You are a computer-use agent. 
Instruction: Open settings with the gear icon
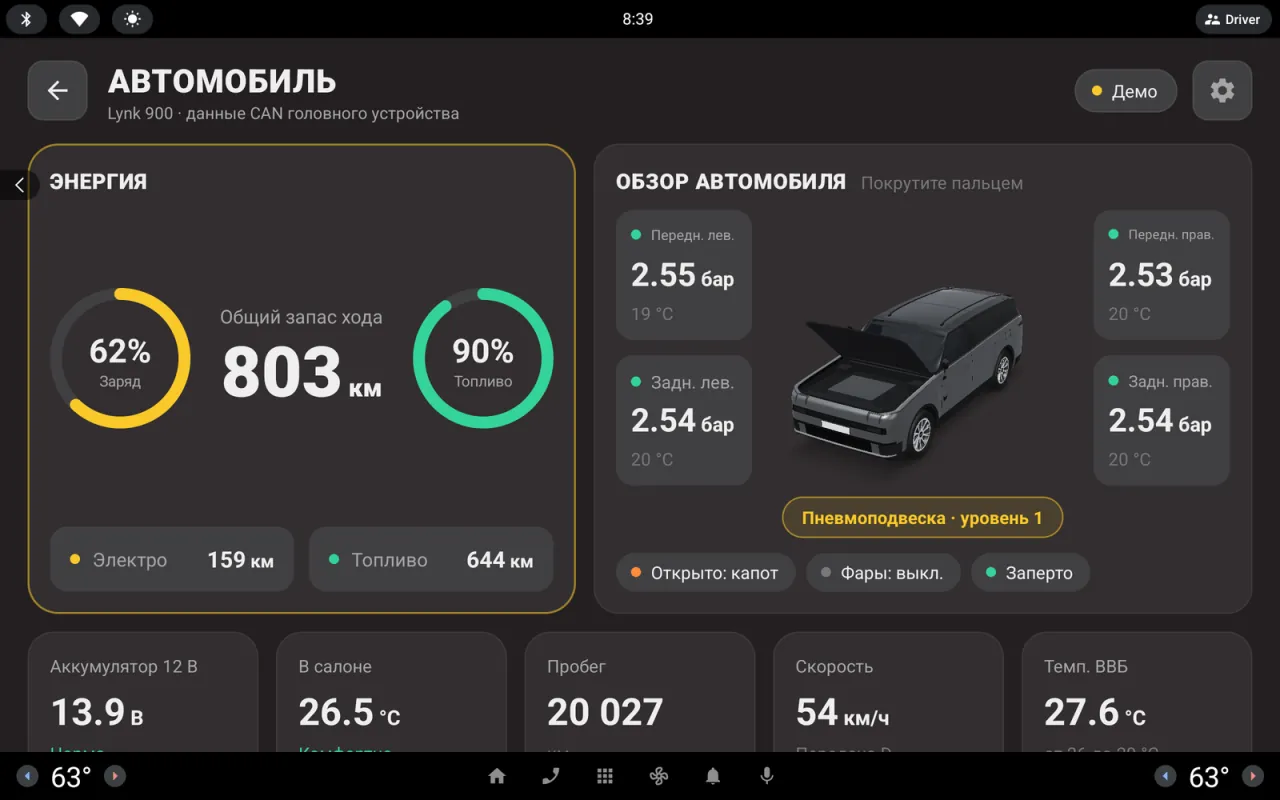1222,91
